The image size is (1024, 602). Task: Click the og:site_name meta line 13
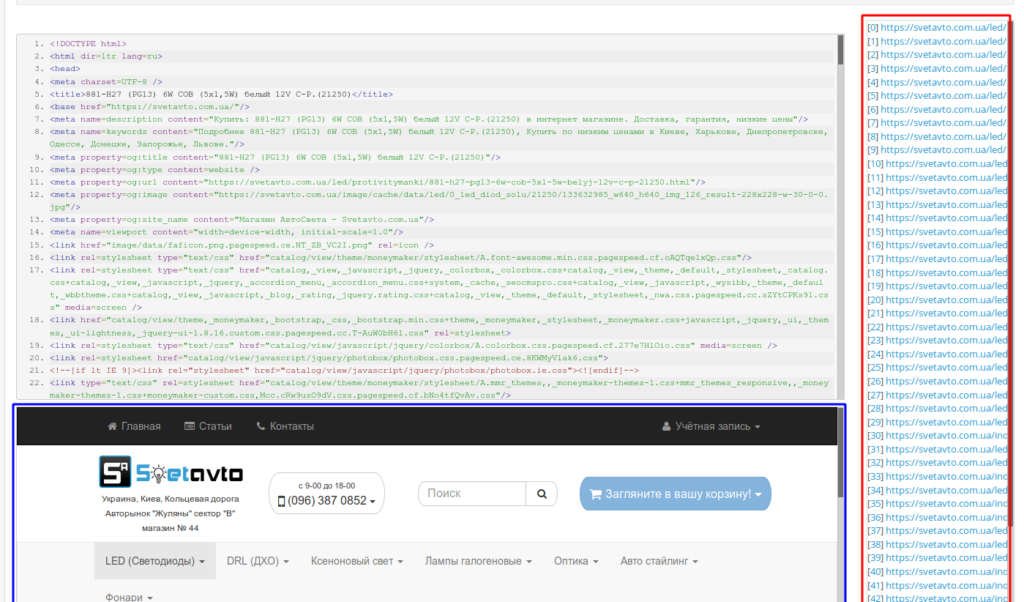click(x=242, y=219)
